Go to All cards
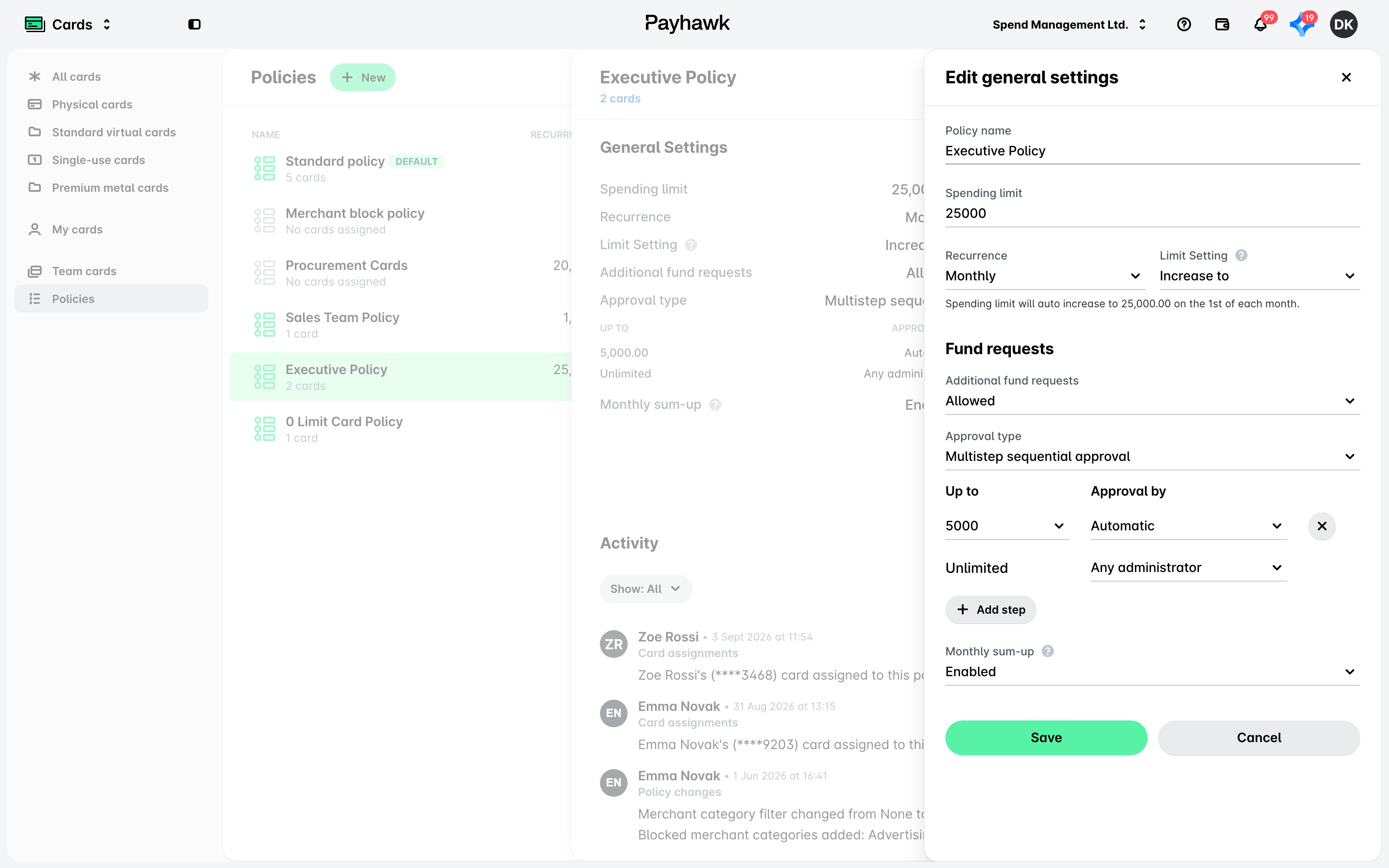The height and width of the screenshot is (868, 1389). (112, 76)
